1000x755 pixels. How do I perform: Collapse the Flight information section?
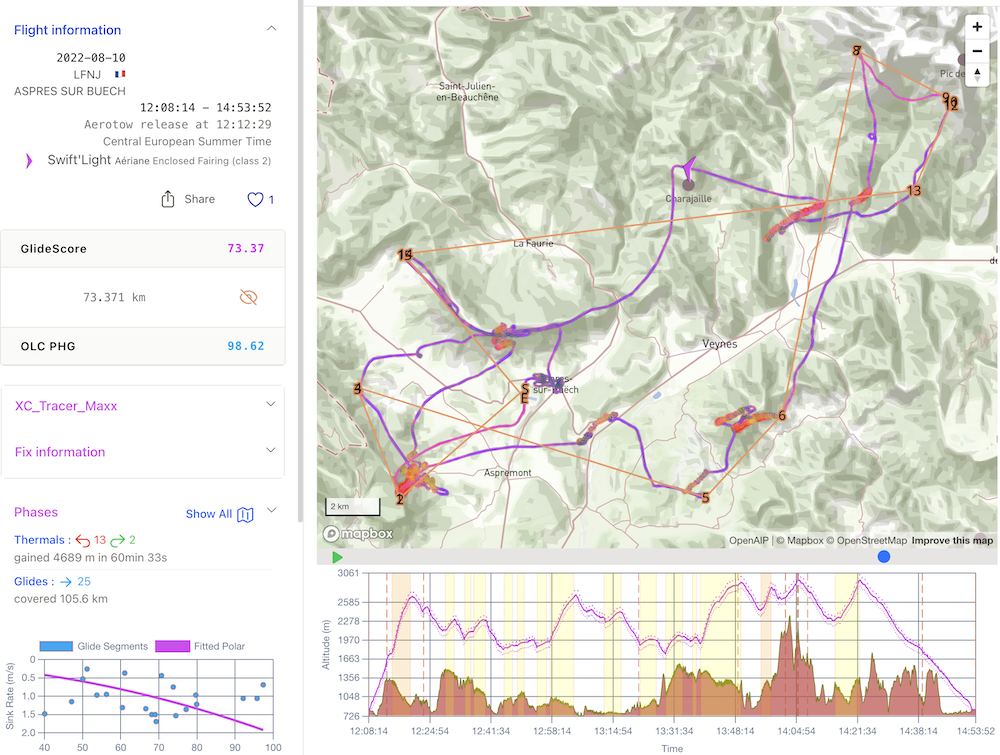click(x=271, y=29)
